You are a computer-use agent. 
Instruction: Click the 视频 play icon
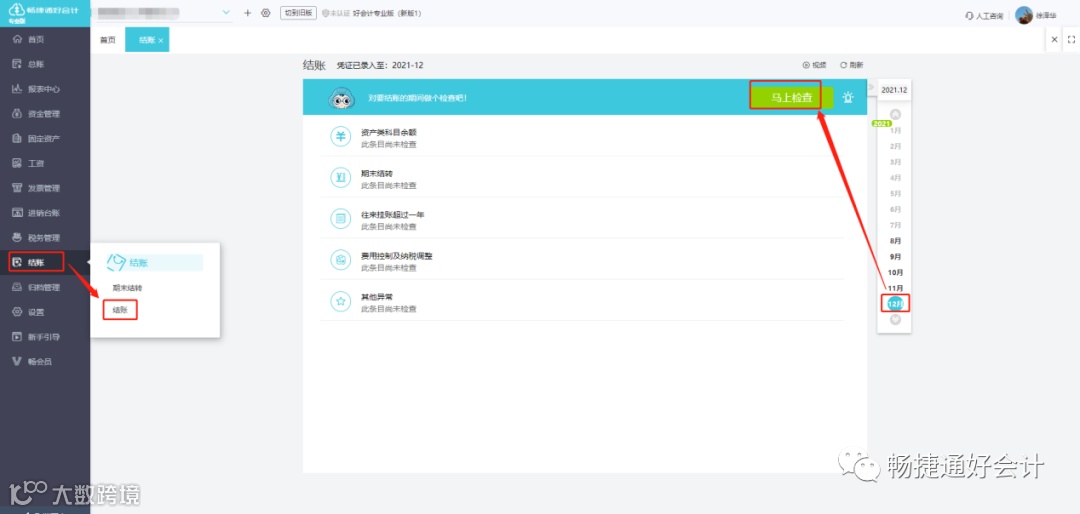(x=806, y=65)
